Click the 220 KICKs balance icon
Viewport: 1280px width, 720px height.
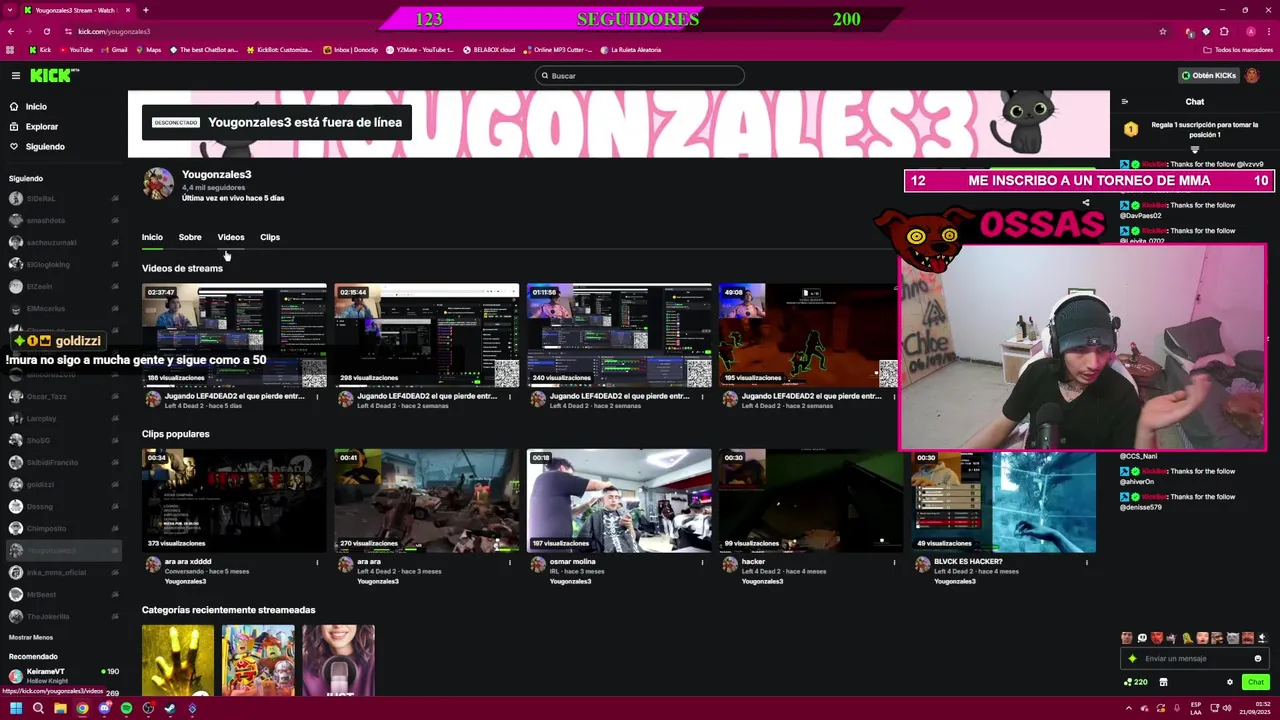(1135, 683)
